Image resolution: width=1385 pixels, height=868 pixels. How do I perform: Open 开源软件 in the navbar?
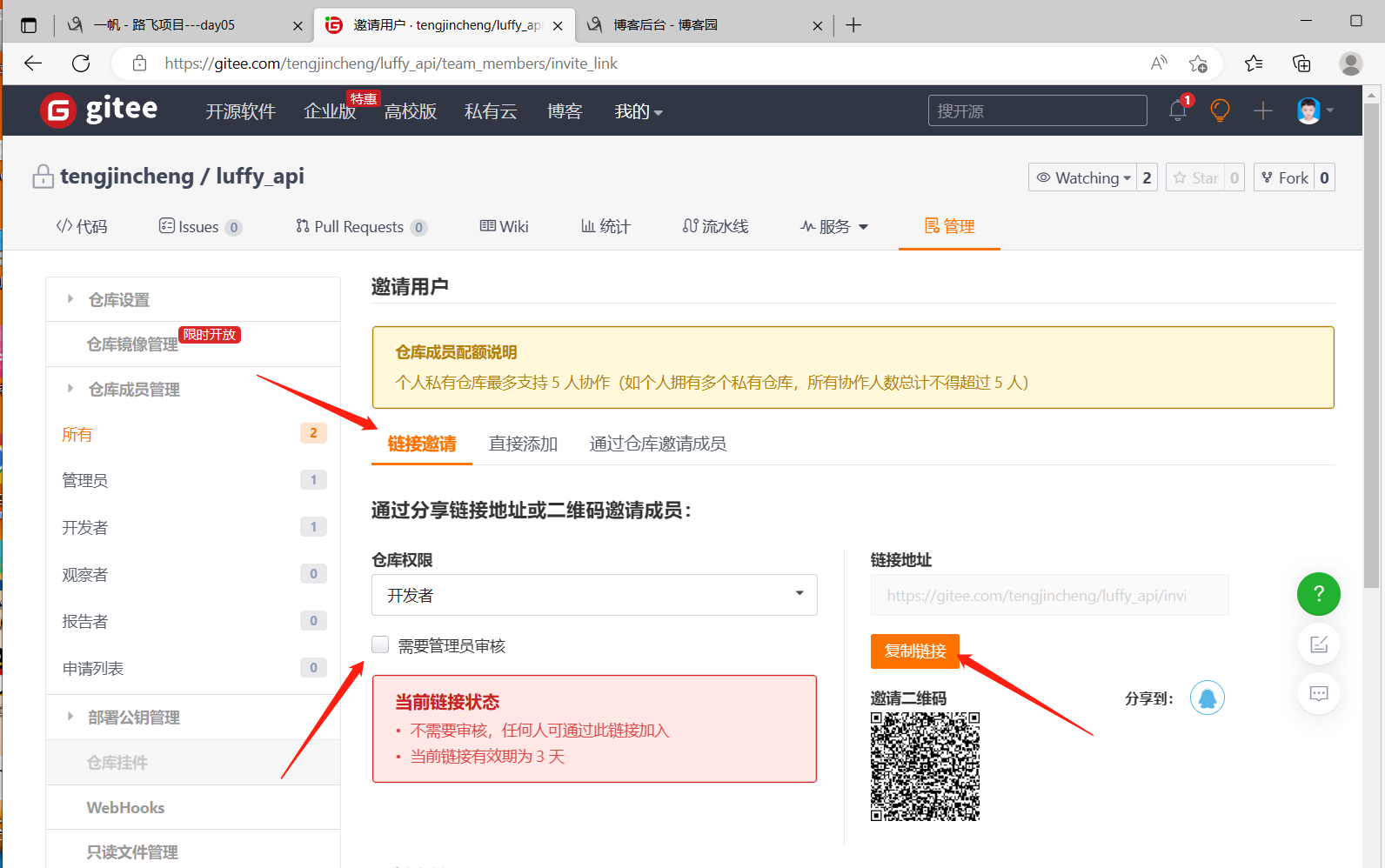240,111
